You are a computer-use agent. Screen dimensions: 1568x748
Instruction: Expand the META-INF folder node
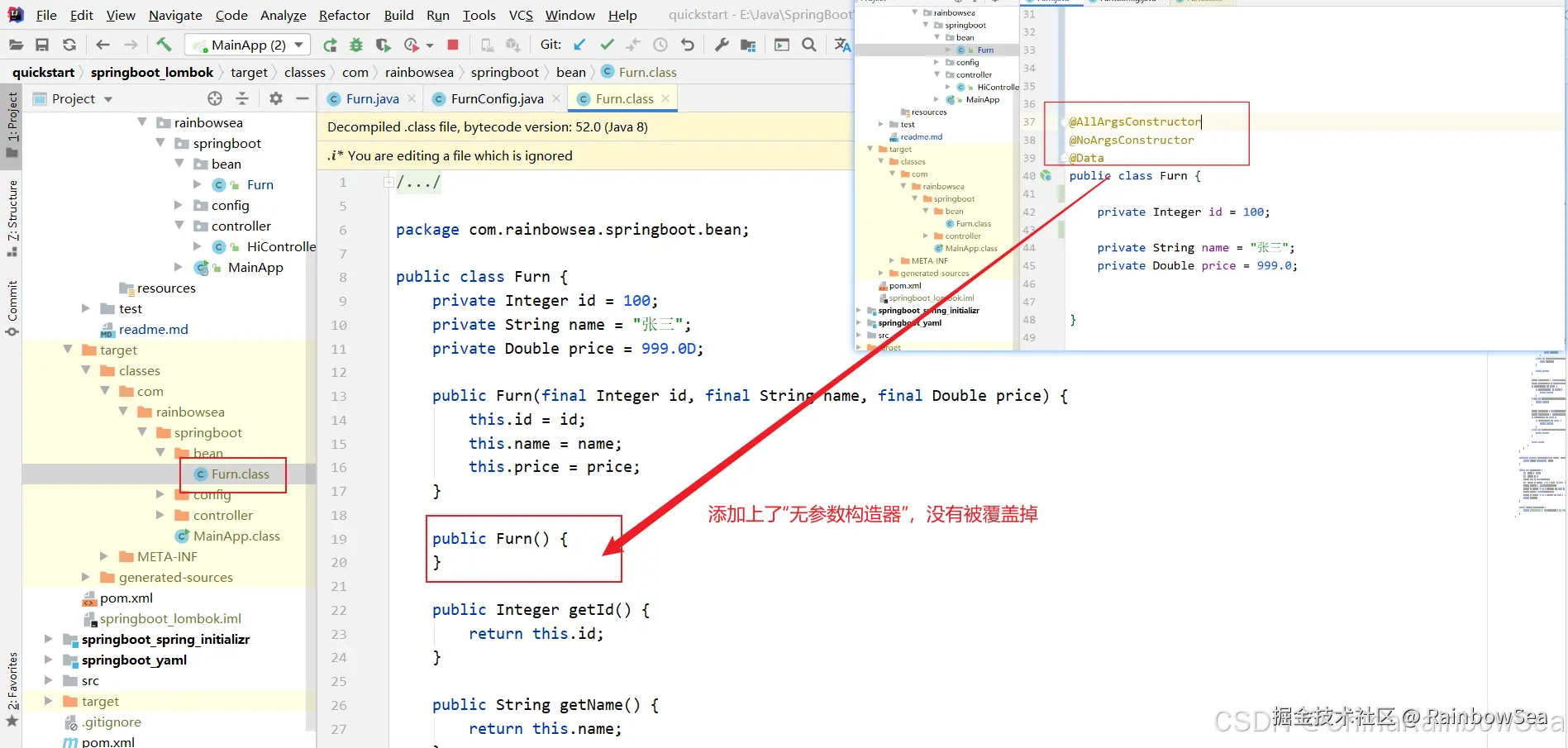pos(104,556)
